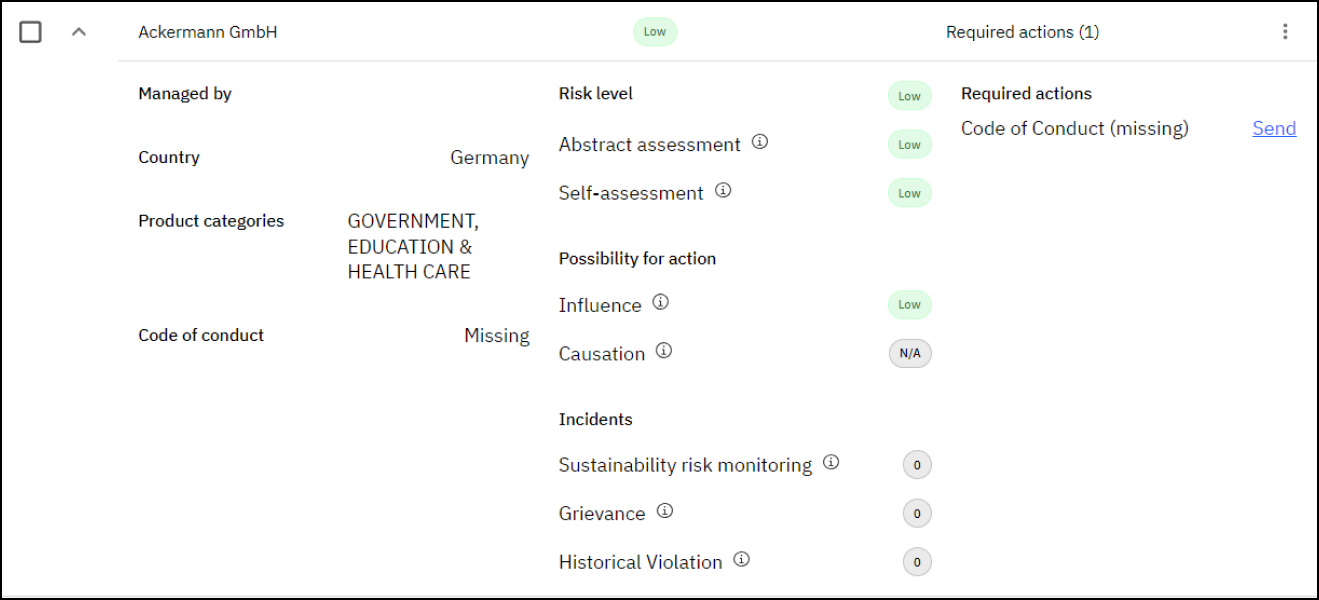Click Low badge next to Influence
The width and height of the screenshot is (1319, 600).
coord(909,305)
